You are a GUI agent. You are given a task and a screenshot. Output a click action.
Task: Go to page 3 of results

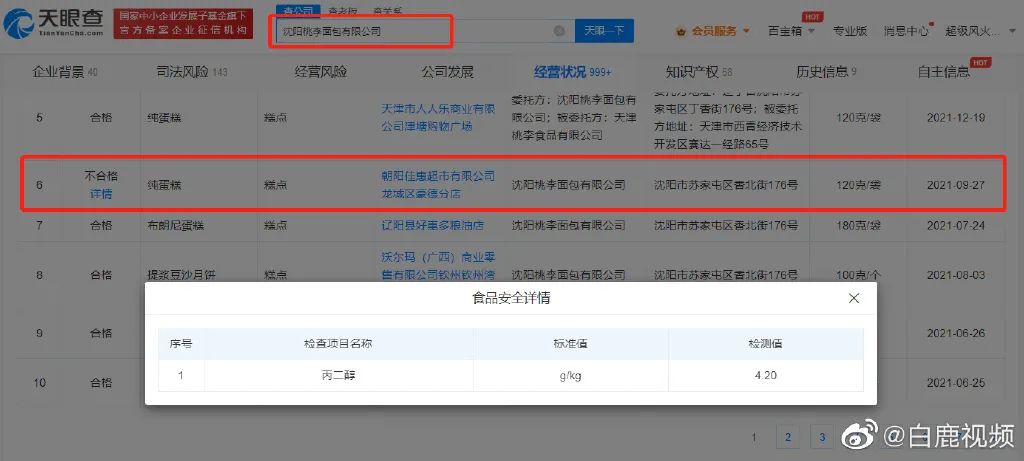tap(822, 437)
